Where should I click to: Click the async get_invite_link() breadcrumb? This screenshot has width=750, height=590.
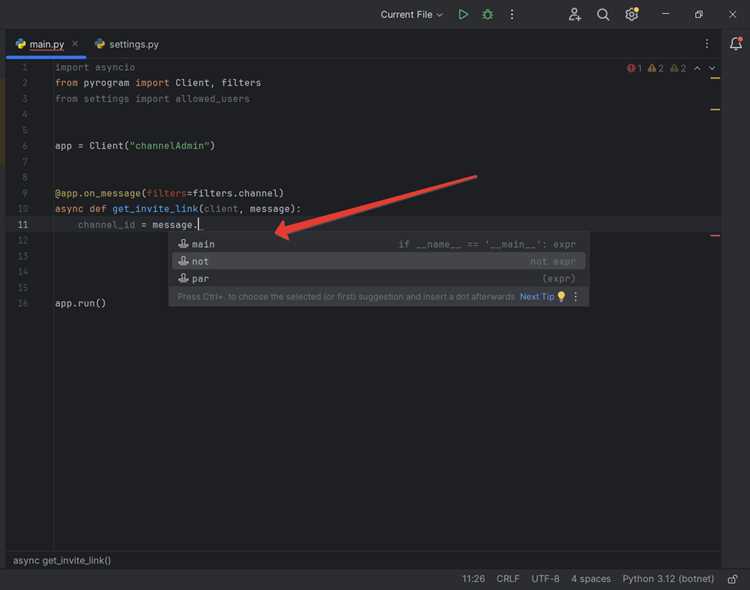[x=62, y=560]
